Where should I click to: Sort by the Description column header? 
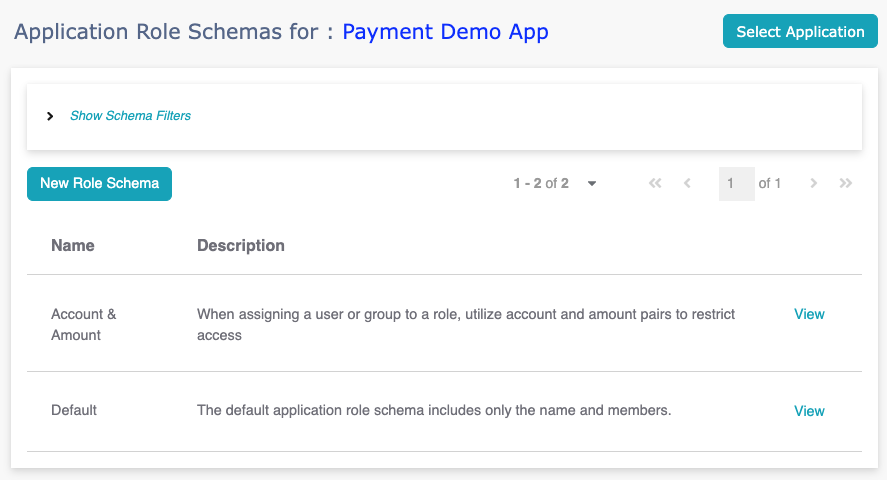point(240,245)
